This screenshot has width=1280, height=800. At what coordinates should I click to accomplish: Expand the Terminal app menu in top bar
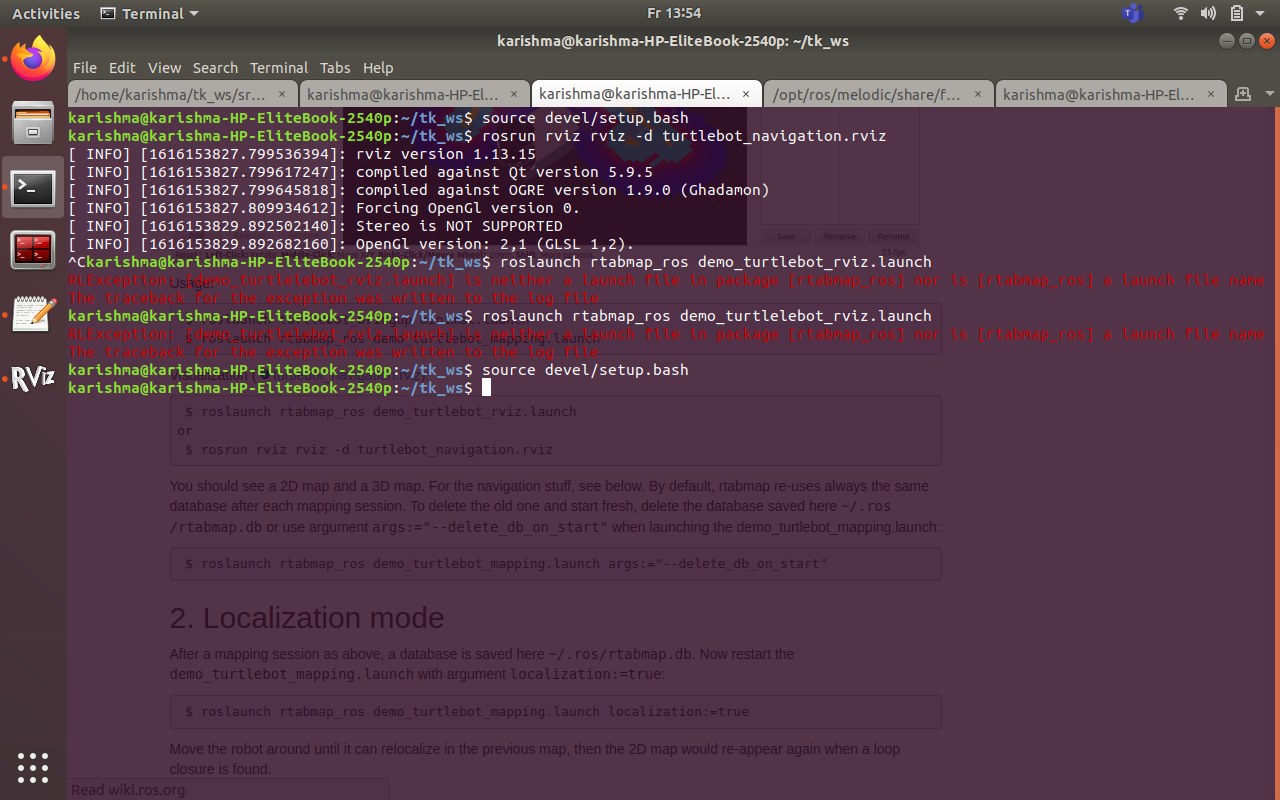pos(150,14)
